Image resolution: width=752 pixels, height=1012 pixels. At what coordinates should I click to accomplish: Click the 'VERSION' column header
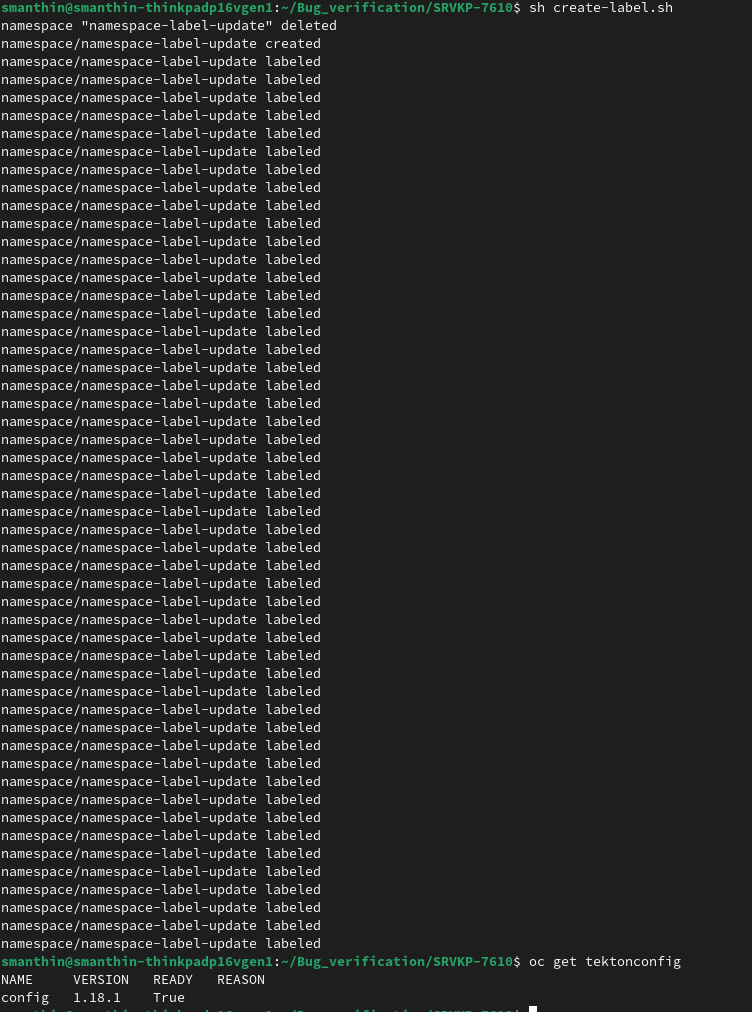101,980
